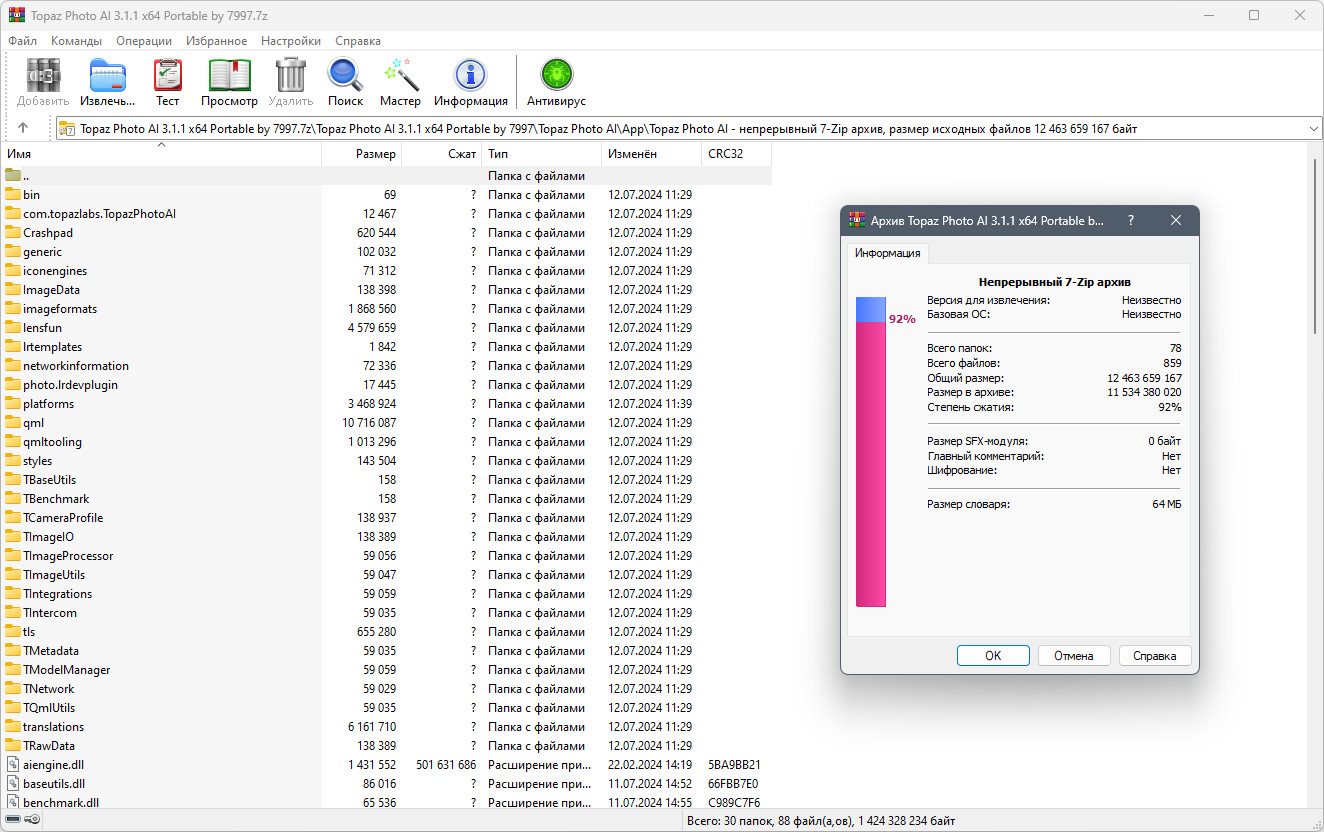Select the Информация tab in dialog

click(887, 253)
